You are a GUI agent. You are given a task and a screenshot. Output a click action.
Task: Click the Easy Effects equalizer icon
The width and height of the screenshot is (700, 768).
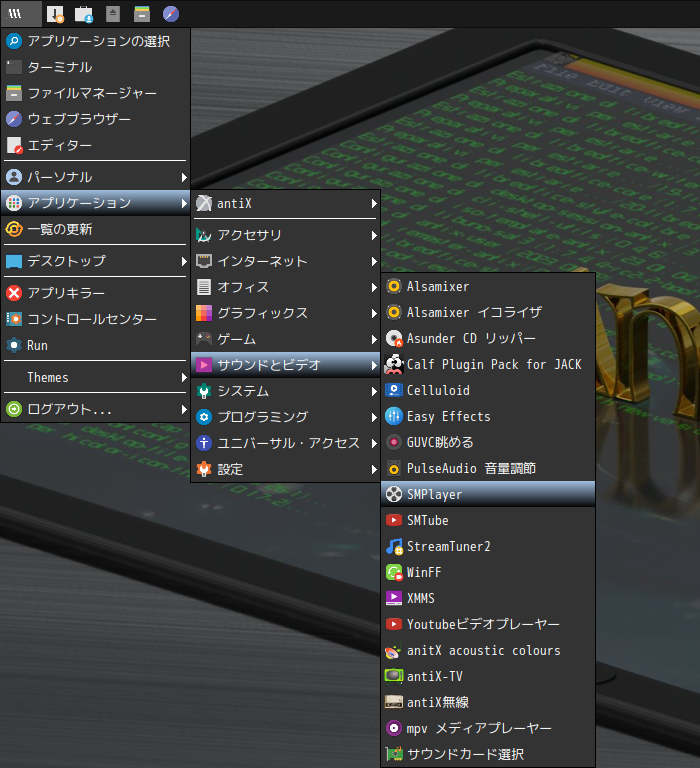394,416
